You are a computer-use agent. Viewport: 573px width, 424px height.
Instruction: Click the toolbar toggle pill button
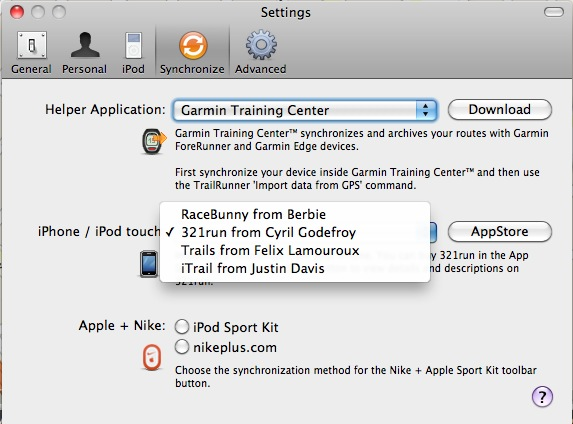pos(554,12)
